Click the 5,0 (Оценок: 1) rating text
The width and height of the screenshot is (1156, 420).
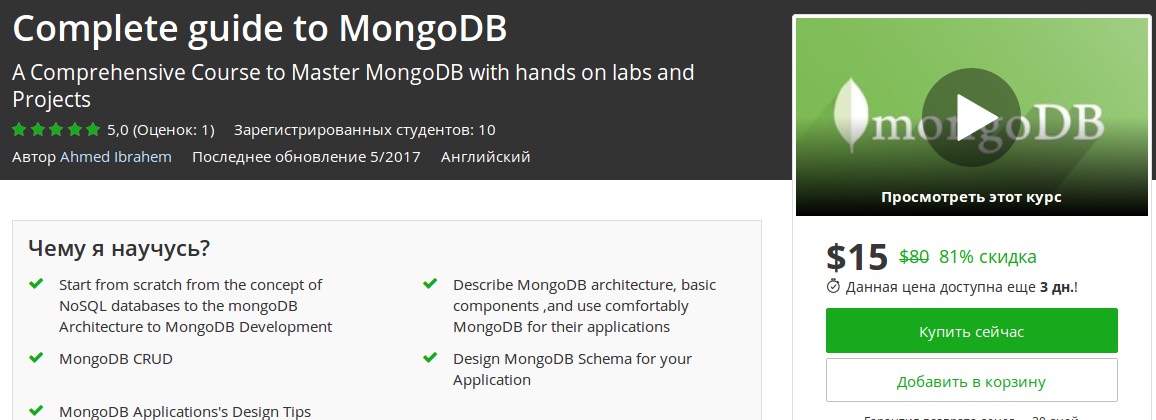160,129
